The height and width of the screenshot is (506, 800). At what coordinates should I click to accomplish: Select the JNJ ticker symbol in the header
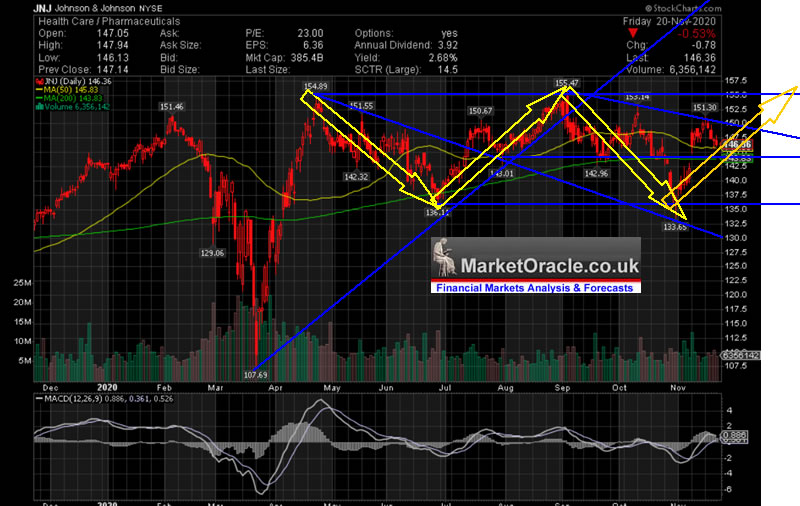[42, 8]
